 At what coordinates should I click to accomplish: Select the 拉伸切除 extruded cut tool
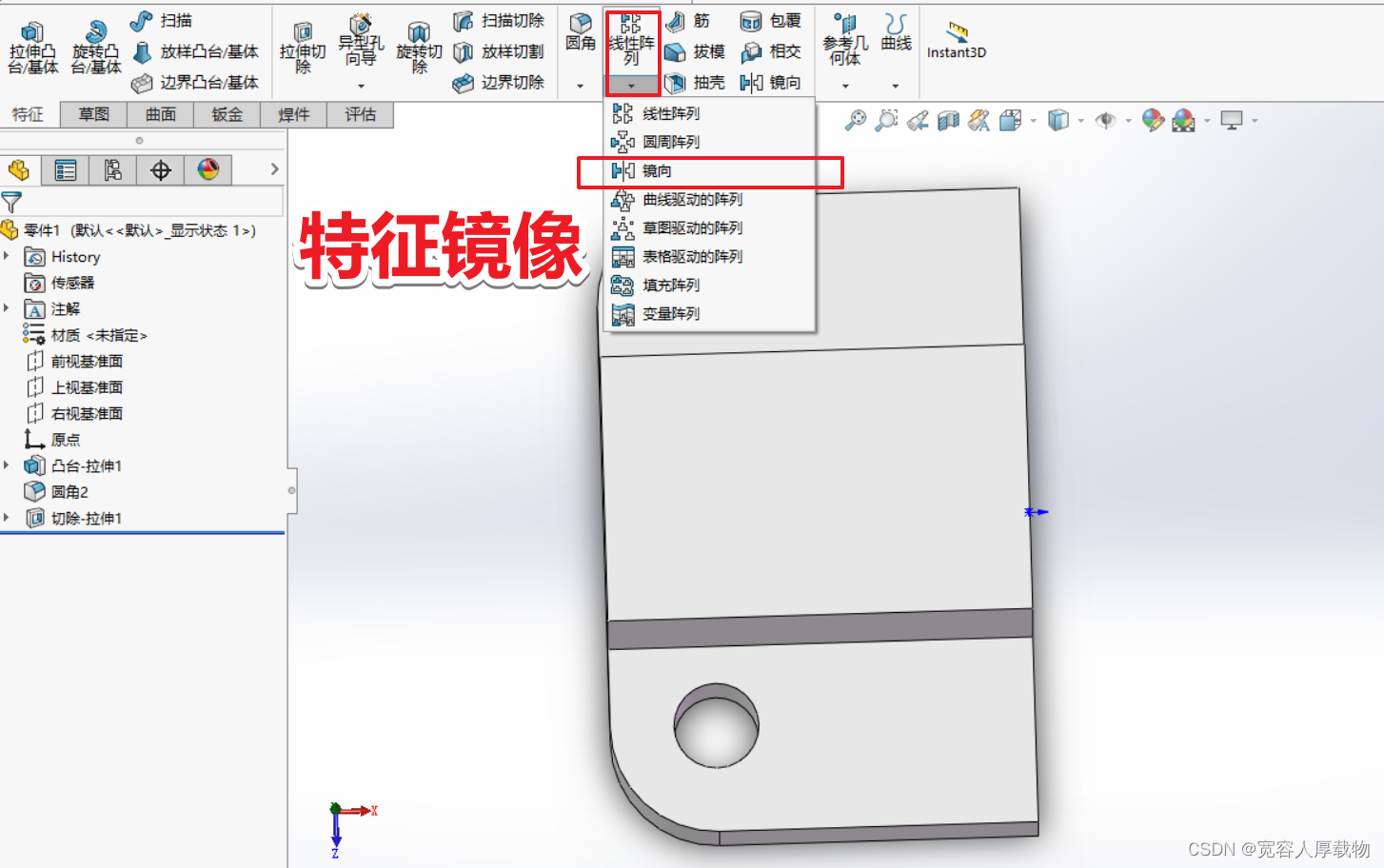click(303, 48)
